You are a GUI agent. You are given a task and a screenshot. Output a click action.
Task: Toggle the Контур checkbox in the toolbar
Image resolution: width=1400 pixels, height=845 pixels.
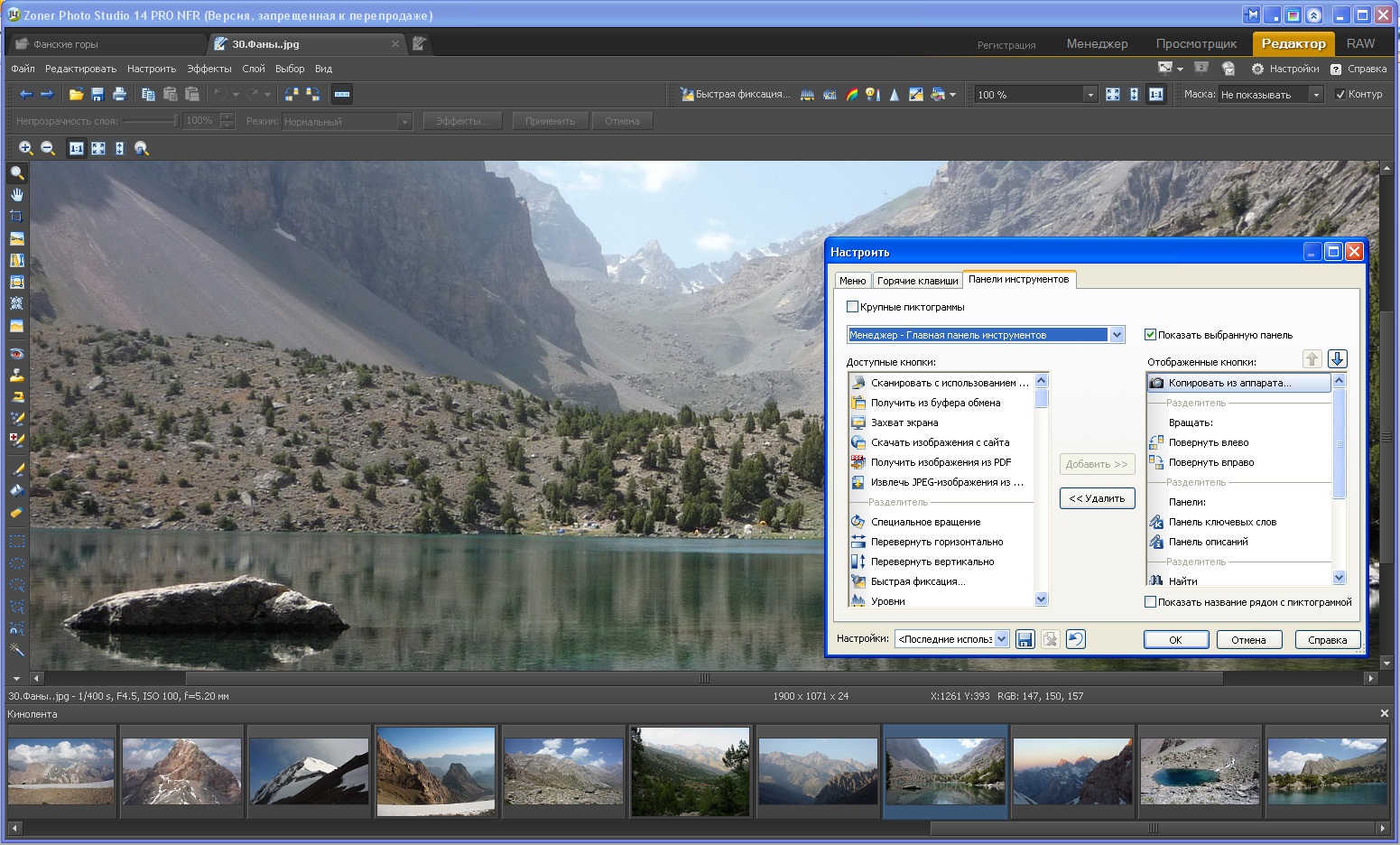click(x=1340, y=94)
